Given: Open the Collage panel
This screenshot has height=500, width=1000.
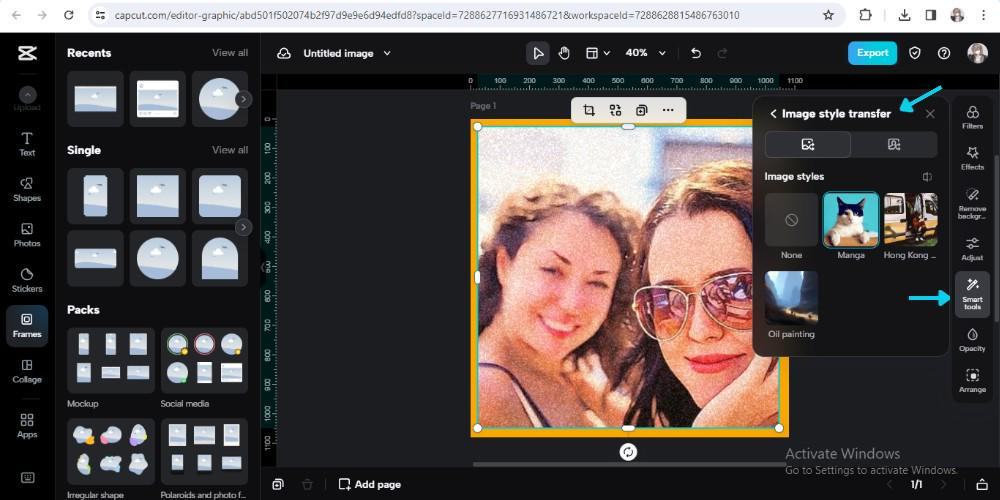Looking at the screenshot, I should pos(27,371).
